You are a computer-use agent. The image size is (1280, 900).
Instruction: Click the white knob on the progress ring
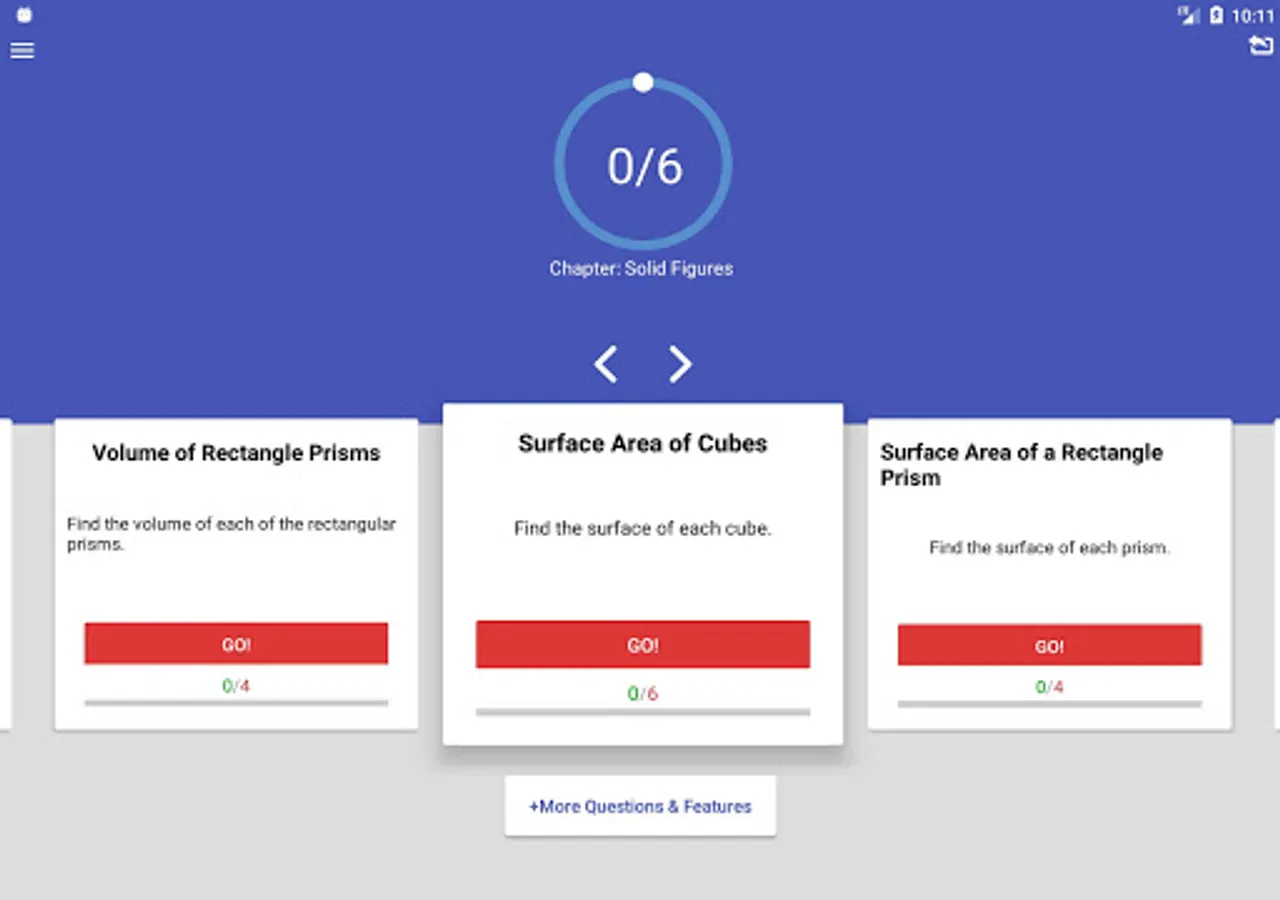pyautogui.click(x=643, y=82)
